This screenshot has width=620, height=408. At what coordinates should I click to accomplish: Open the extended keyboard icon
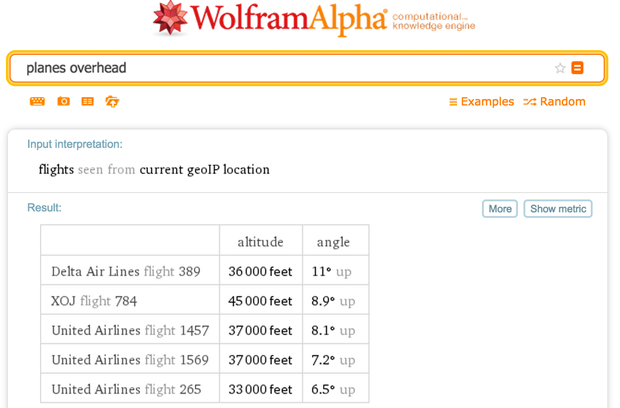click(x=37, y=102)
